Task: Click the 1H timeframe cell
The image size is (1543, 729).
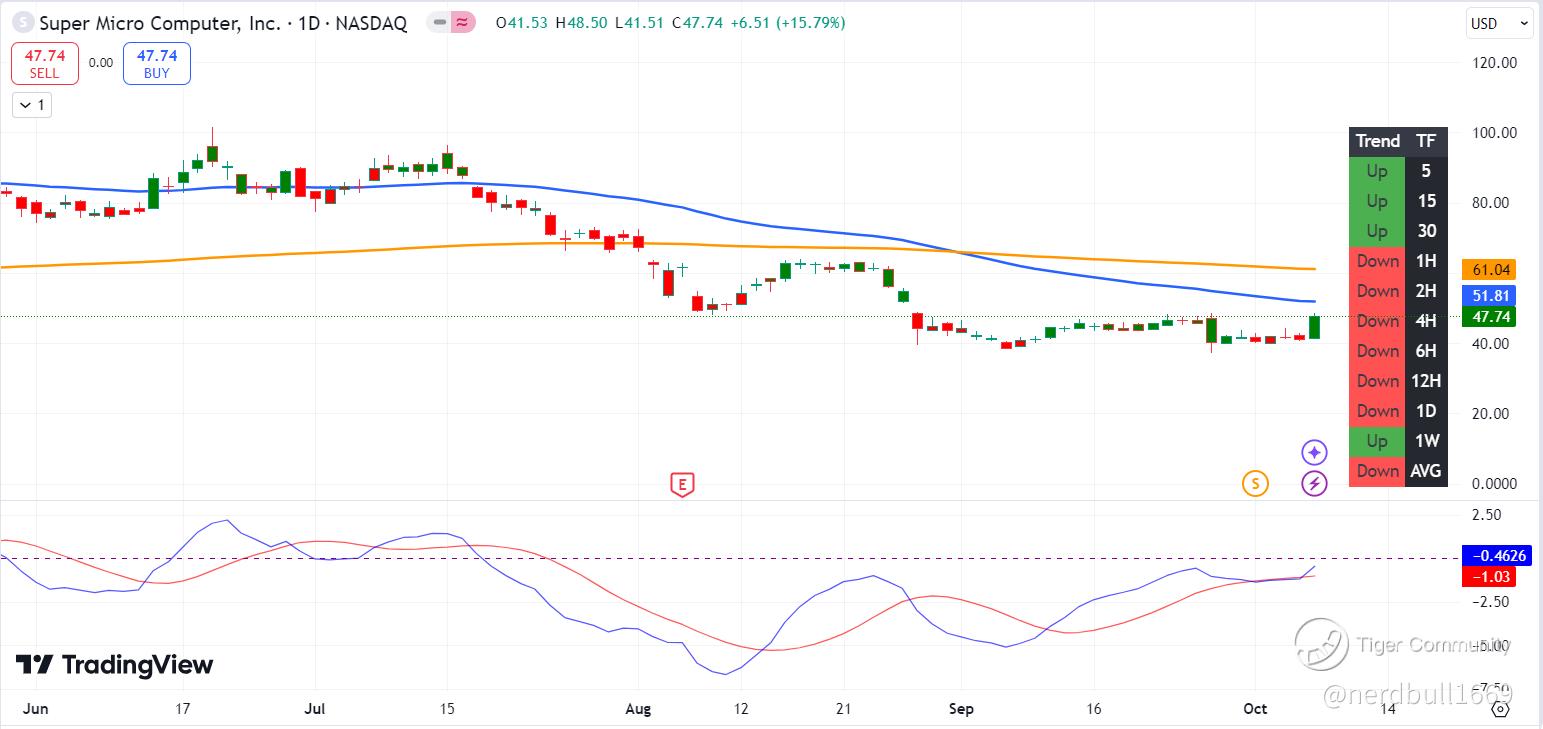Action: pyautogui.click(x=1426, y=261)
